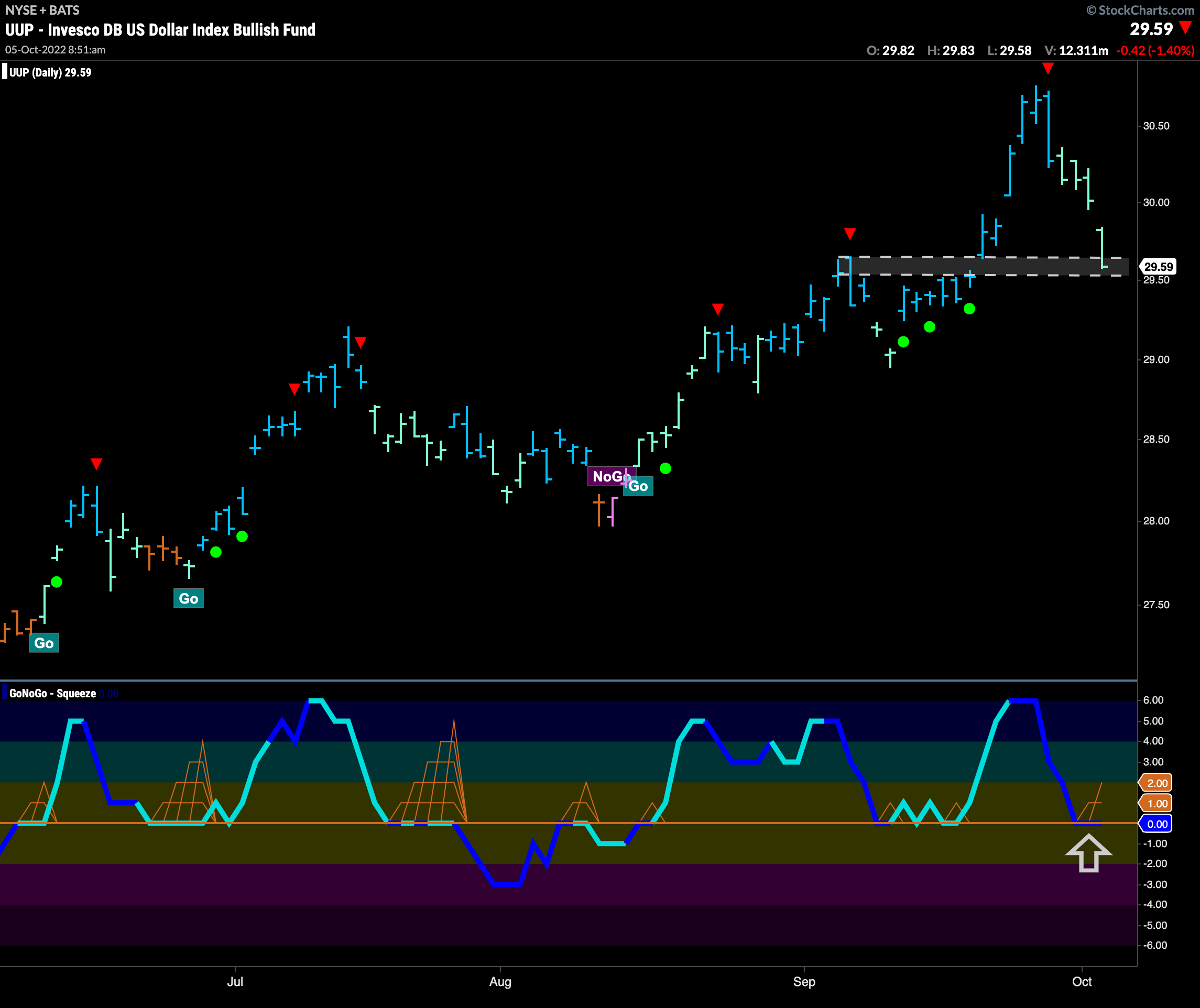Click the 6.00 oscillator axis label
The height and width of the screenshot is (1008, 1200).
pos(1153,700)
